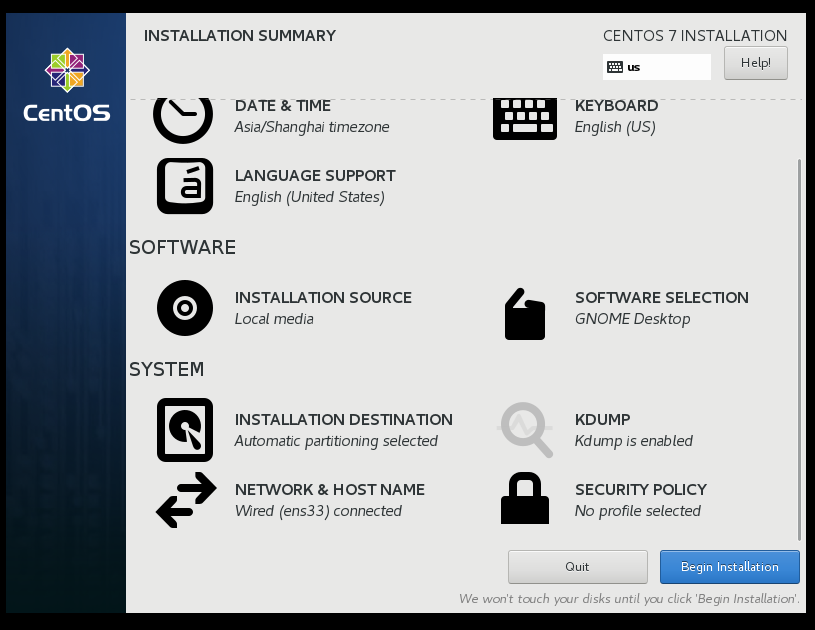Screen dimensions: 815x630
Task: Click the English (United States) text
Action: tap(310, 197)
